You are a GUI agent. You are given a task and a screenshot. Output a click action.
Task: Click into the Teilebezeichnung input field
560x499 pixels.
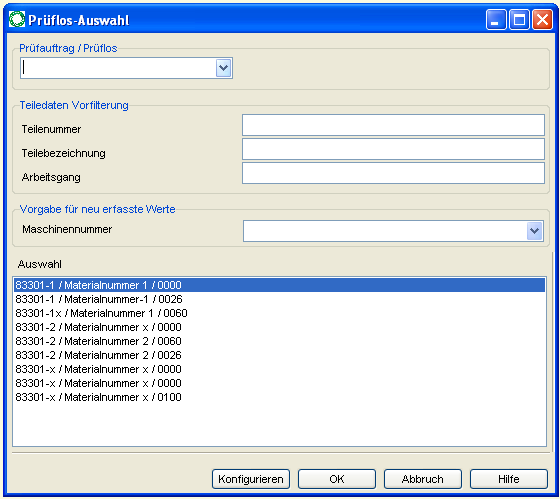[393, 149]
